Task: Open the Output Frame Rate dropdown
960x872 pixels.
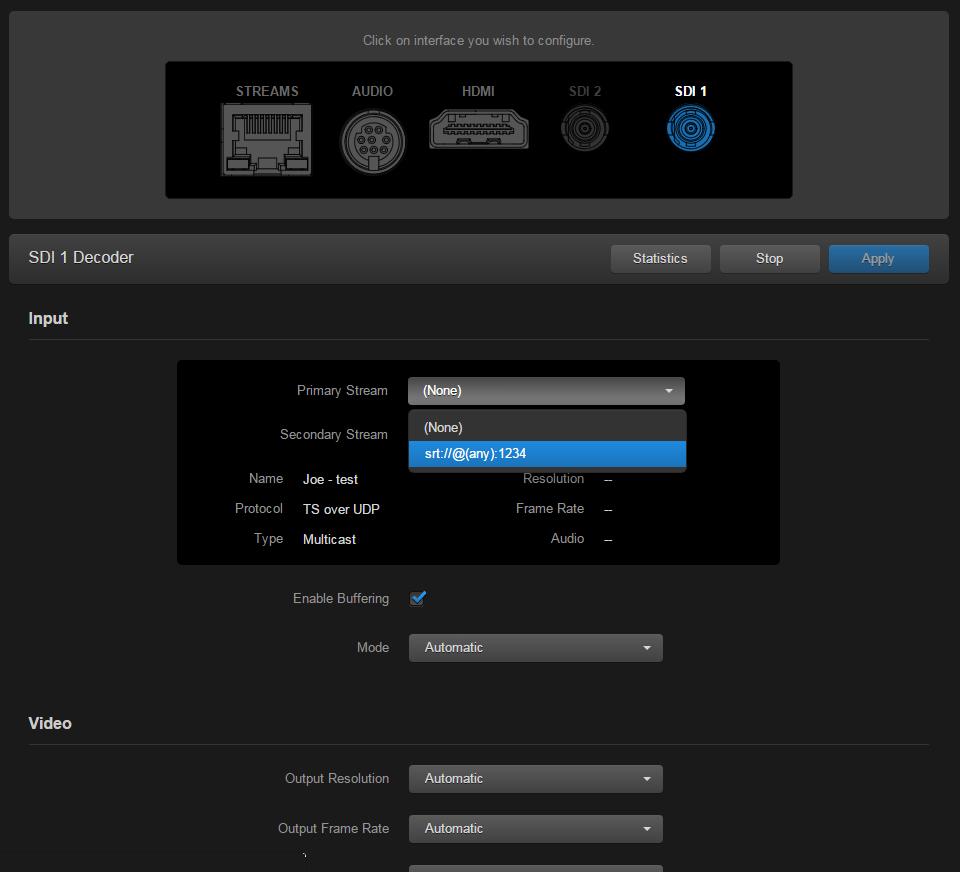Action: (535, 828)
